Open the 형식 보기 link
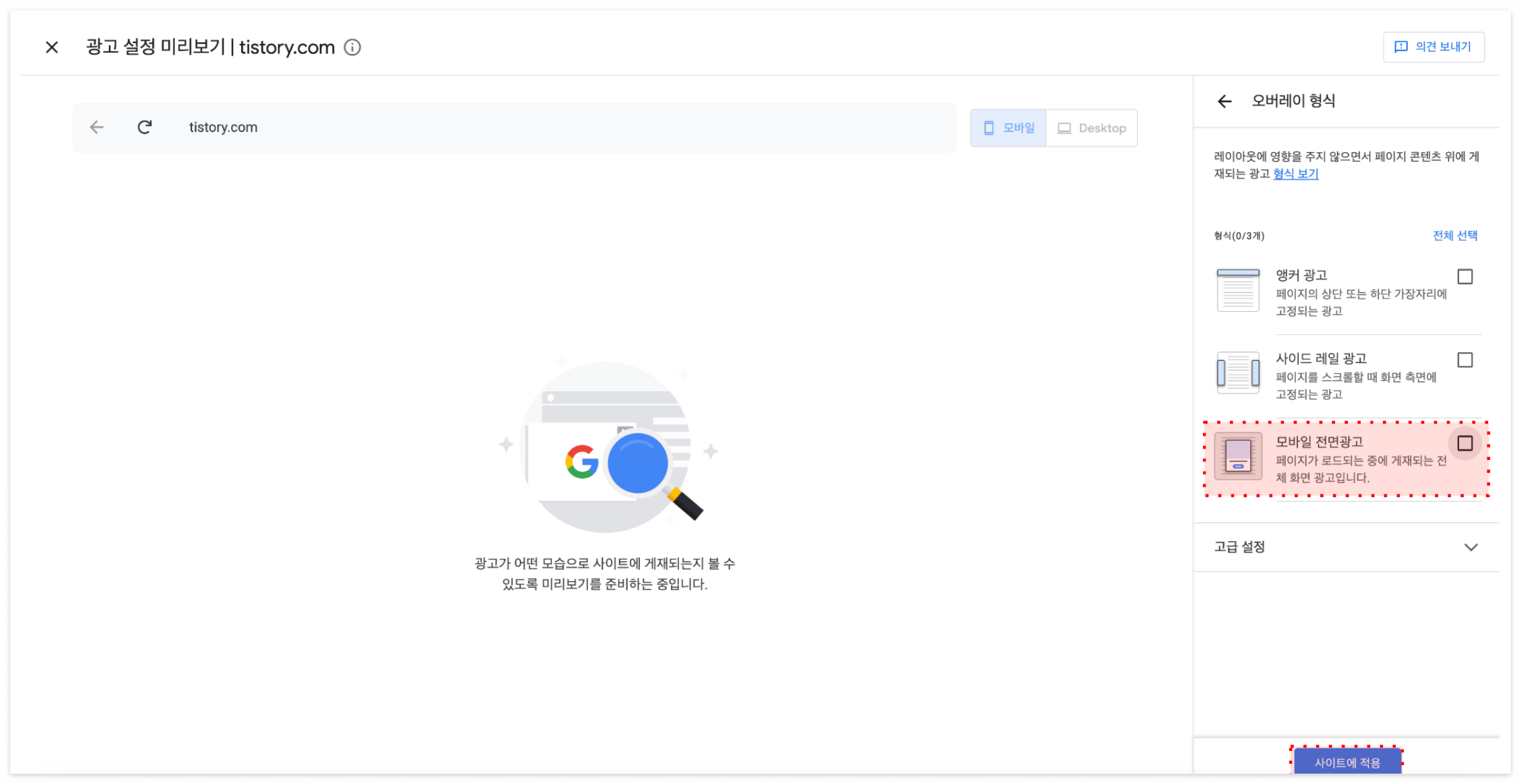This screenshot has width=1521, height=784. pyautogui.click(x=1295, y=174)
